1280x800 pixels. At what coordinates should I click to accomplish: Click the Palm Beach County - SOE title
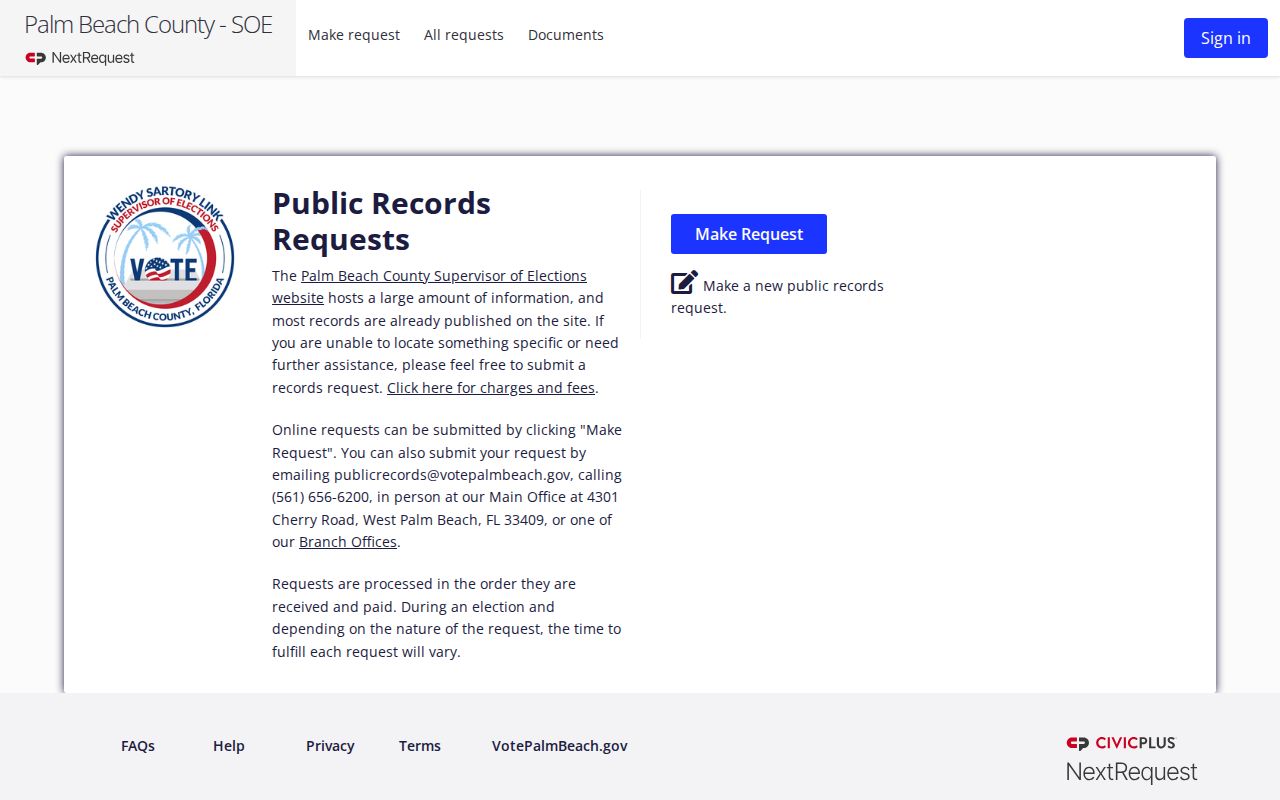pyautogui.click(x=148, y=25)
